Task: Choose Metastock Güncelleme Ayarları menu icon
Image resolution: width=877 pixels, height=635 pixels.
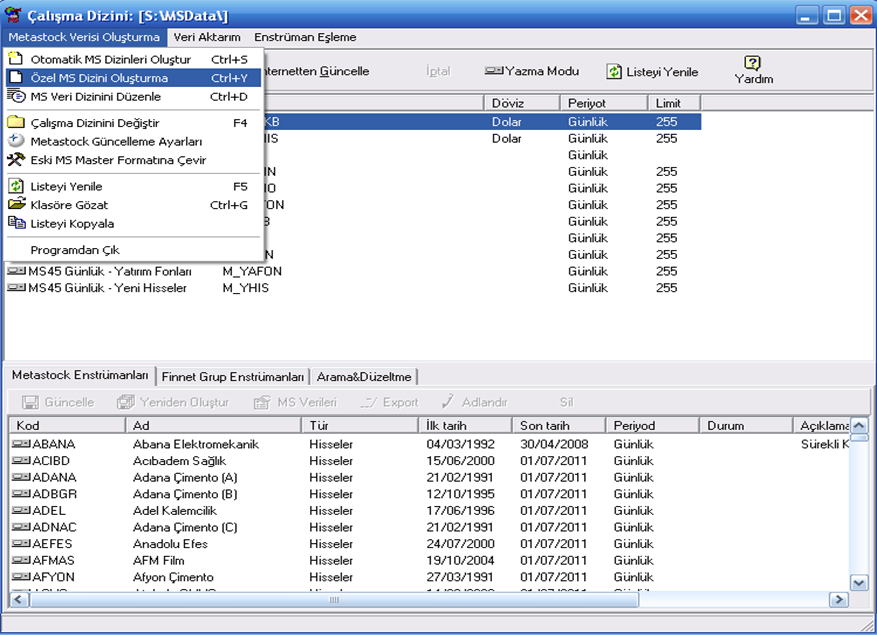Action: pyautogui.click(x=16, y=141)
